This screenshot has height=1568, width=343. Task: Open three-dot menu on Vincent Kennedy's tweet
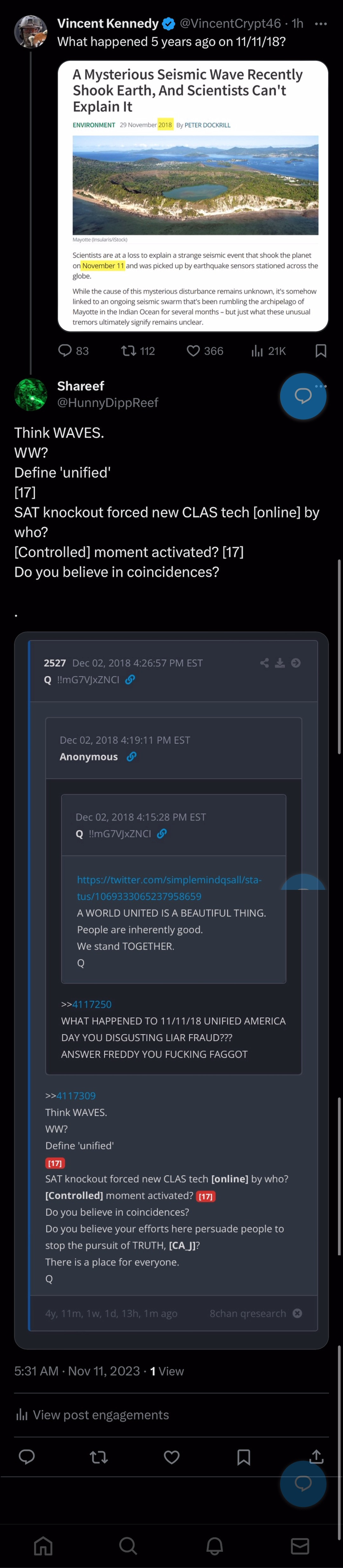coord(320,24)
